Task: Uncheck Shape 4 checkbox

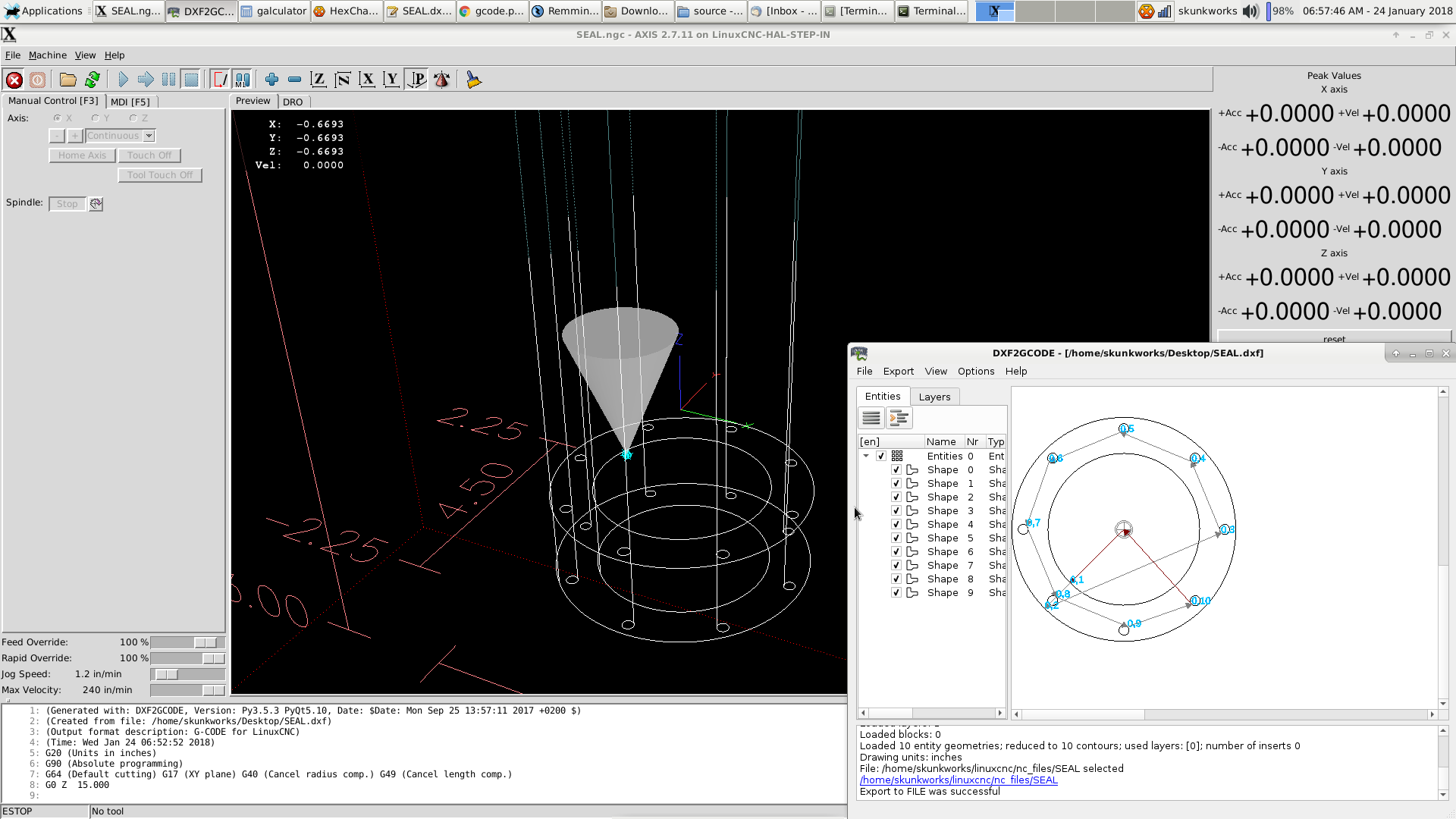Action: 896,525
